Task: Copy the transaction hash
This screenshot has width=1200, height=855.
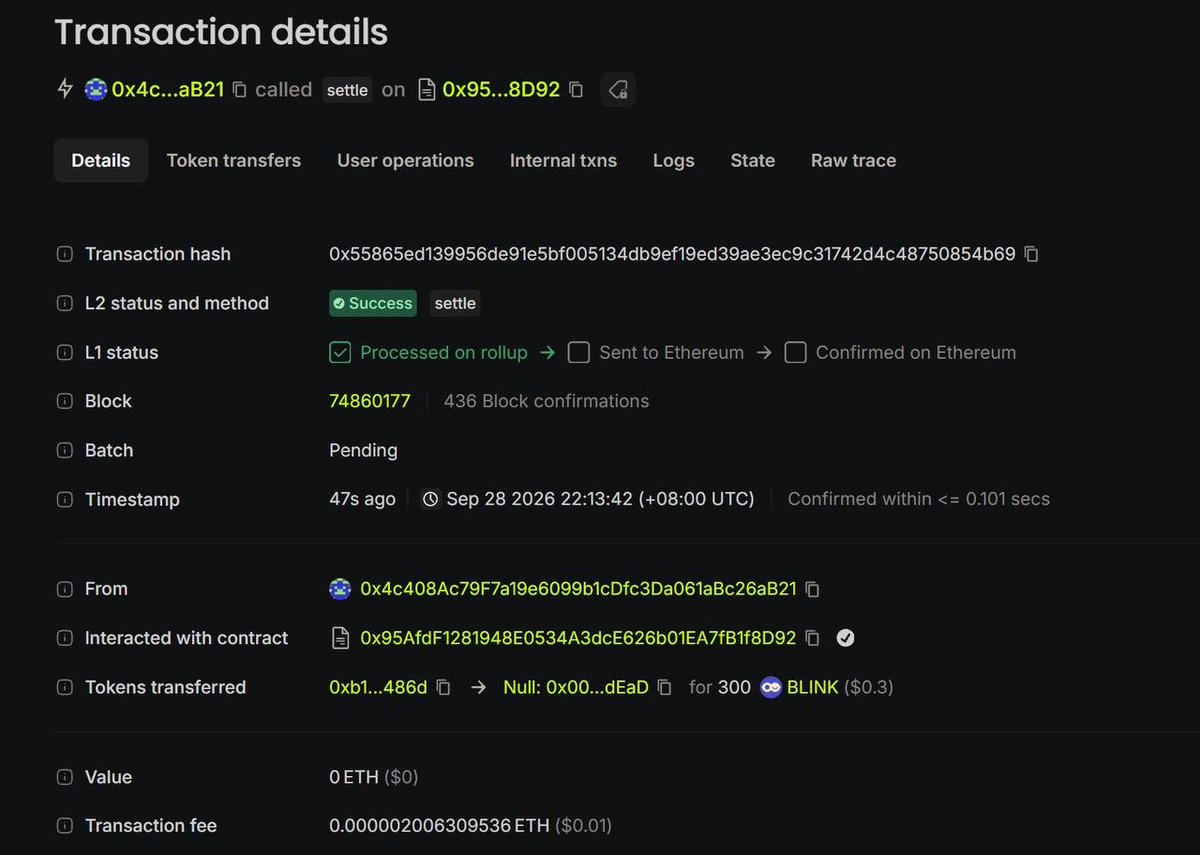Action: click(1032, 254)
